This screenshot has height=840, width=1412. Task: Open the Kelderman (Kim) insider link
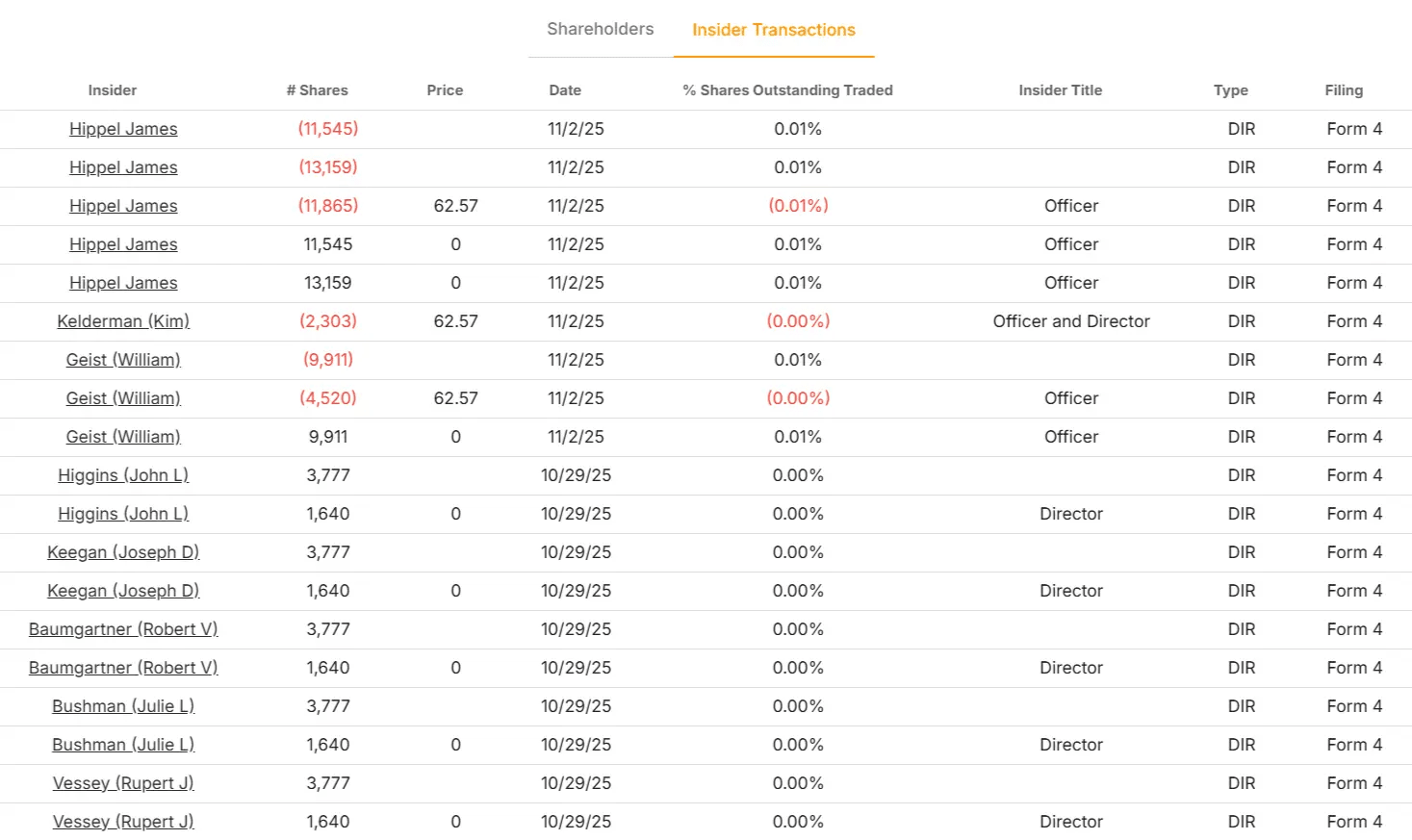click(x=122, y=320)
